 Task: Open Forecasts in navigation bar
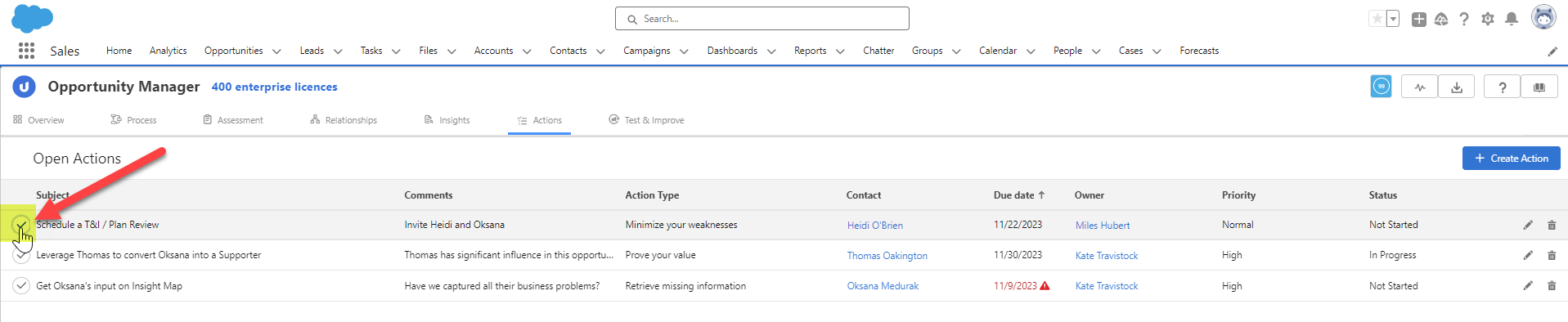click(1199, 51)
